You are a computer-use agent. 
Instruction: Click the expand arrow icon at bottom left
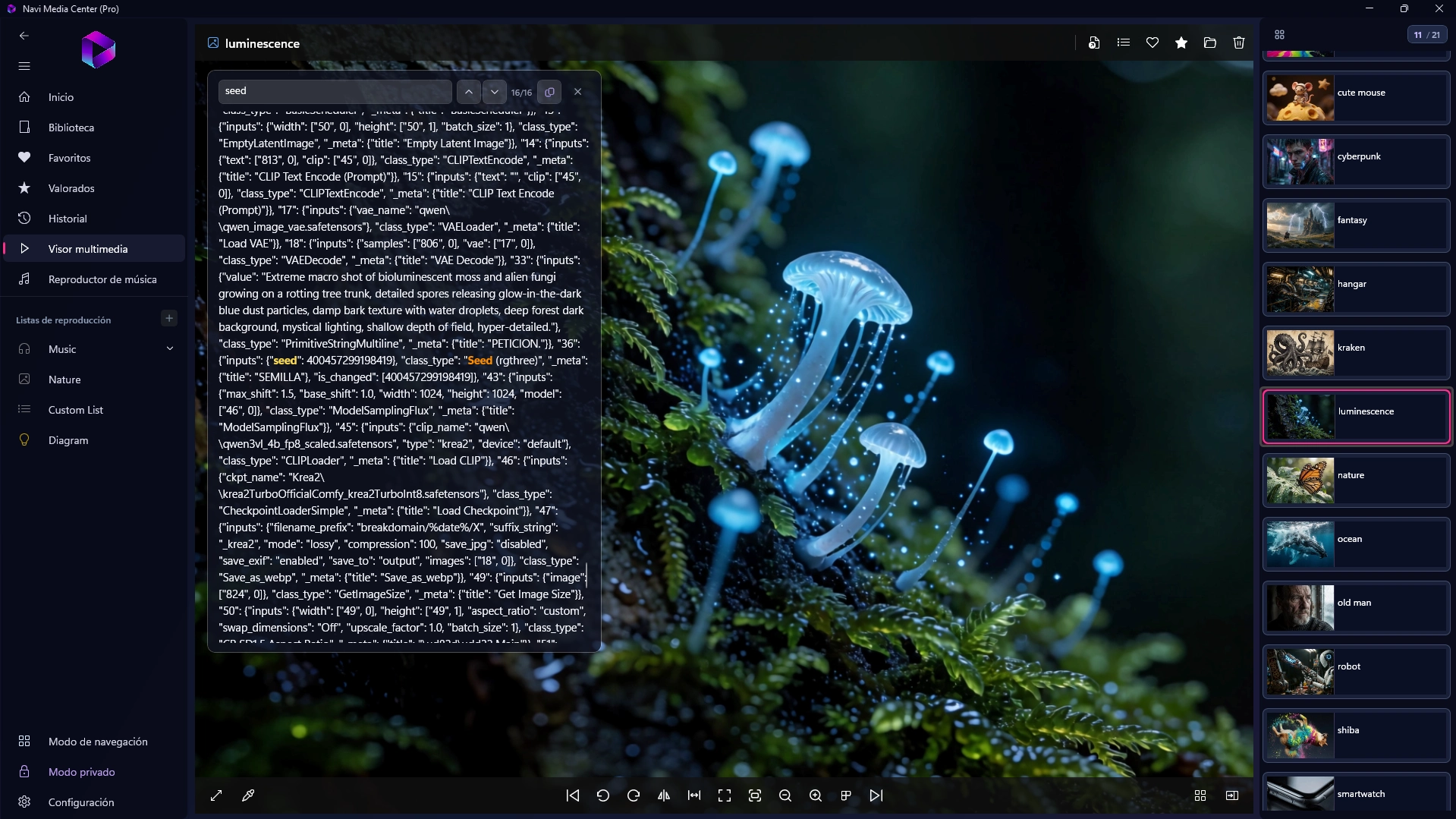(216, 795)
